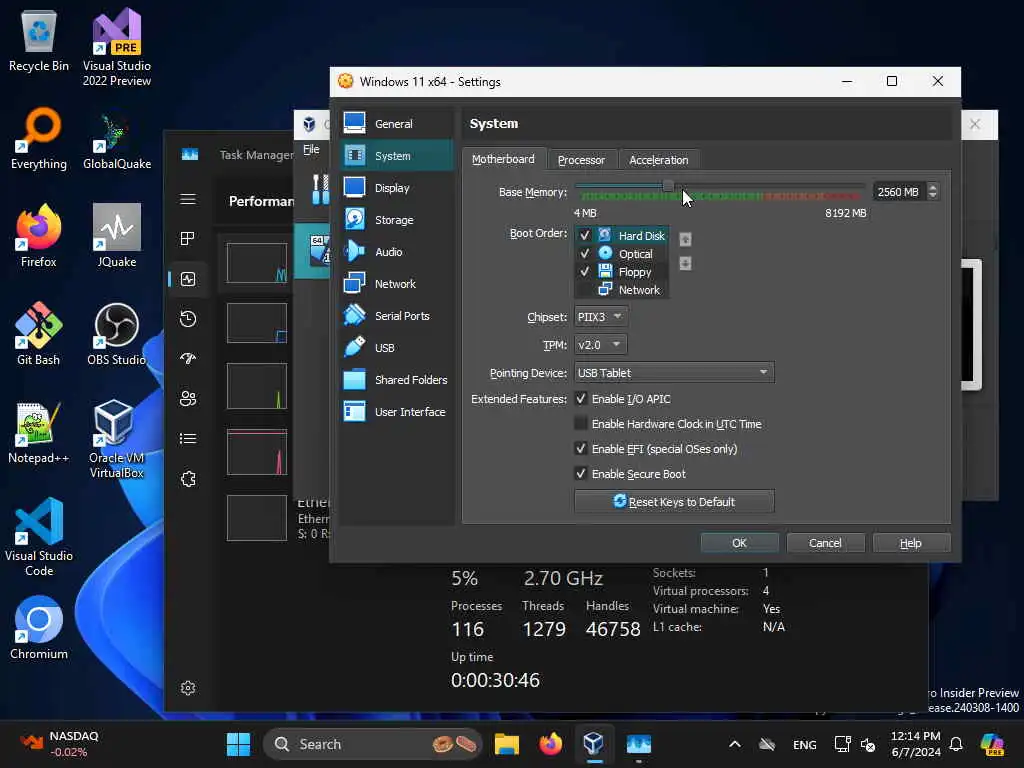This screenshot has height=768, width=1024.
Task: Open Git Bash desktop shortcut
Action: coord(39,334)
